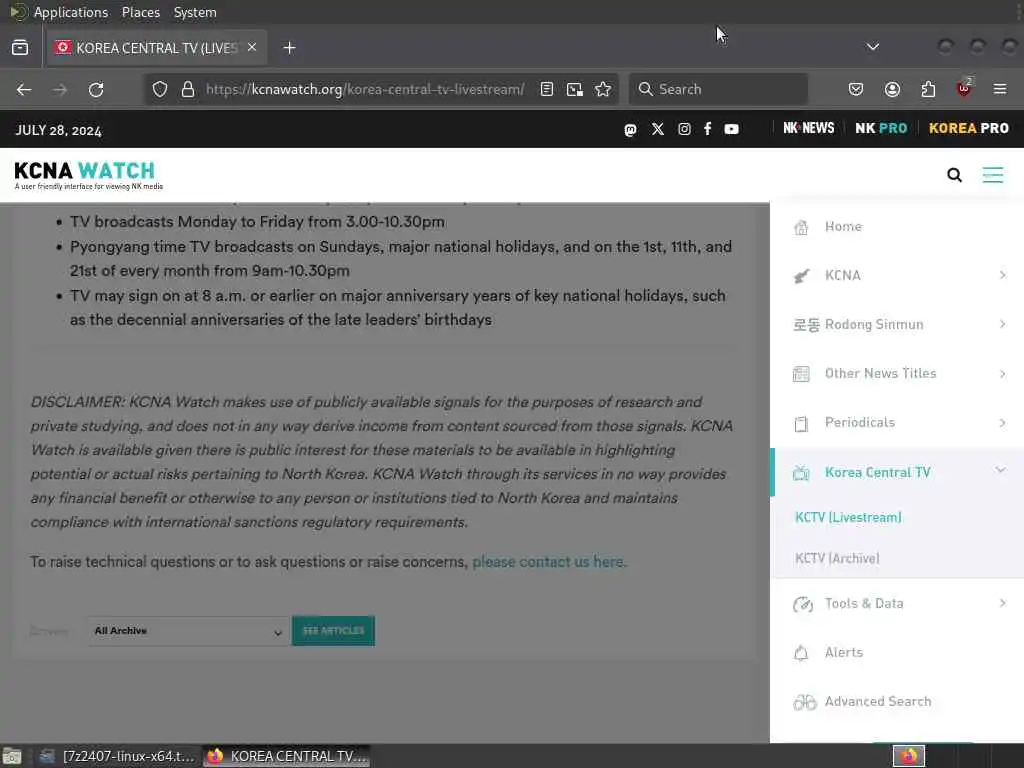Focus the address bar URL
Viewport: 1024px width, 768px height.
[365, 89]
